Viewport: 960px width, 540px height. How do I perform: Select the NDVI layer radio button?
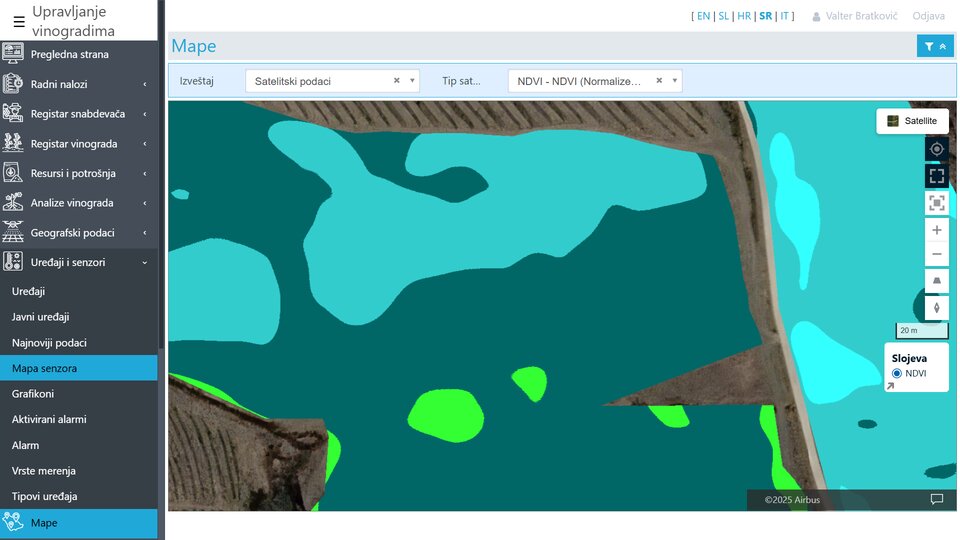(897, 373)
